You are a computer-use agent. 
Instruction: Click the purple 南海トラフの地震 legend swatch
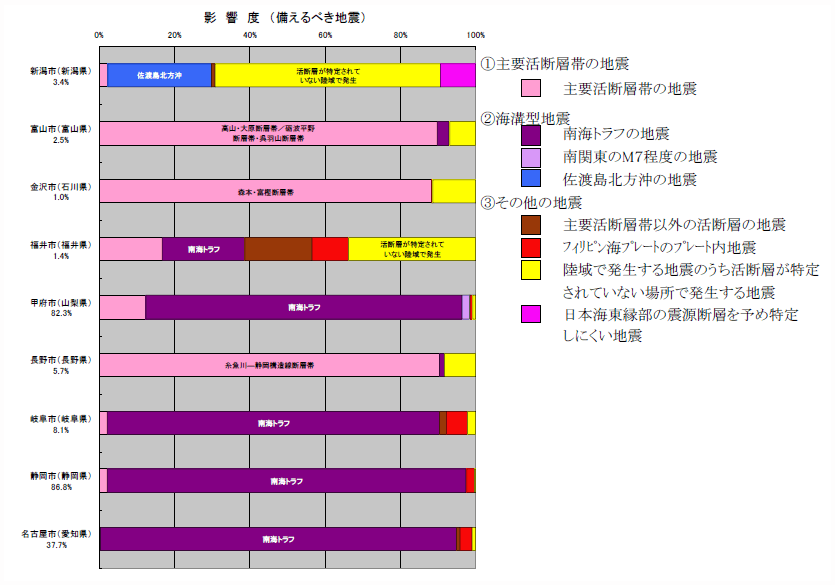pyautogui.click(x=530, y=135)
